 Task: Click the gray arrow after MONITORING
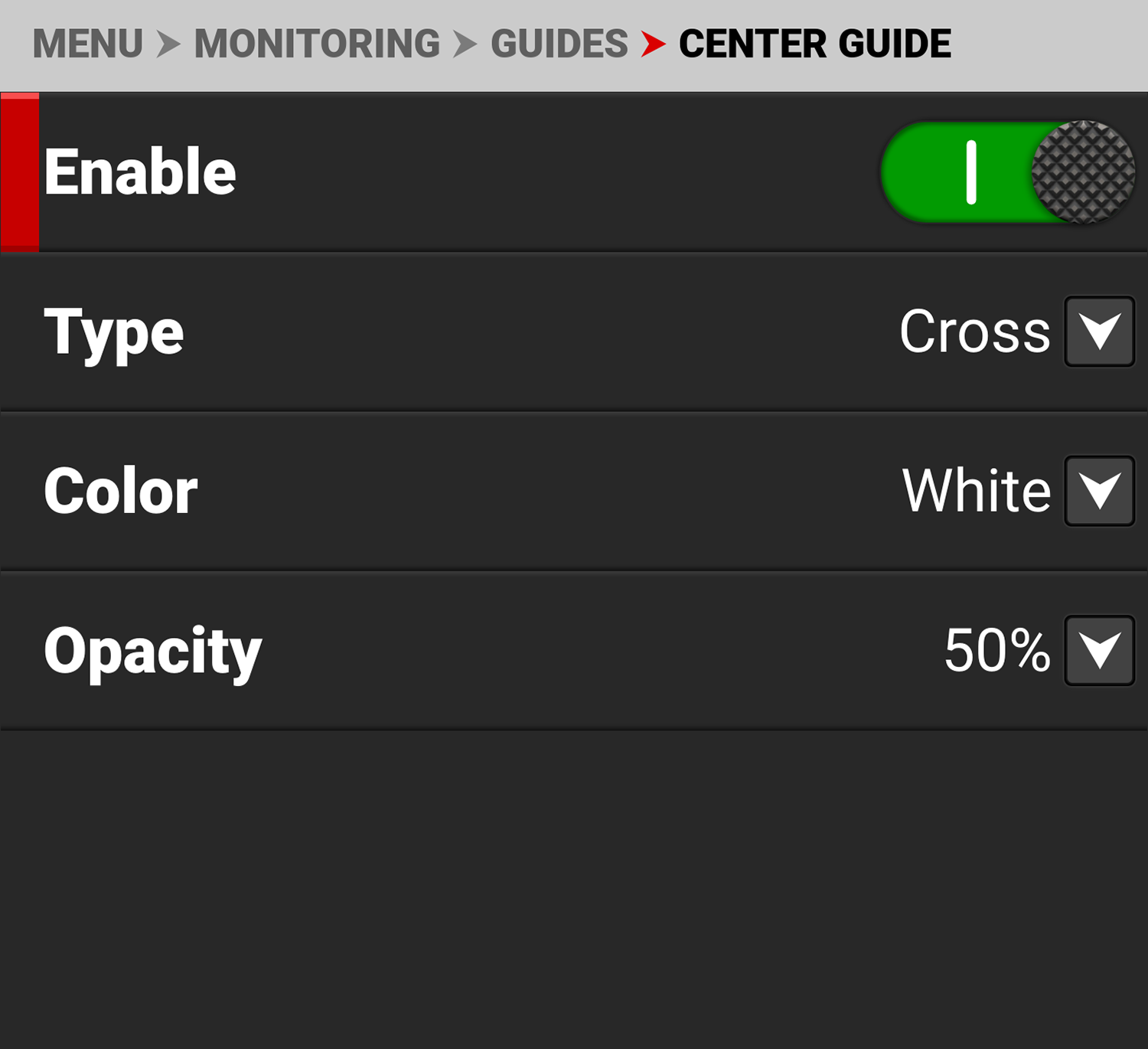[465, 44]
